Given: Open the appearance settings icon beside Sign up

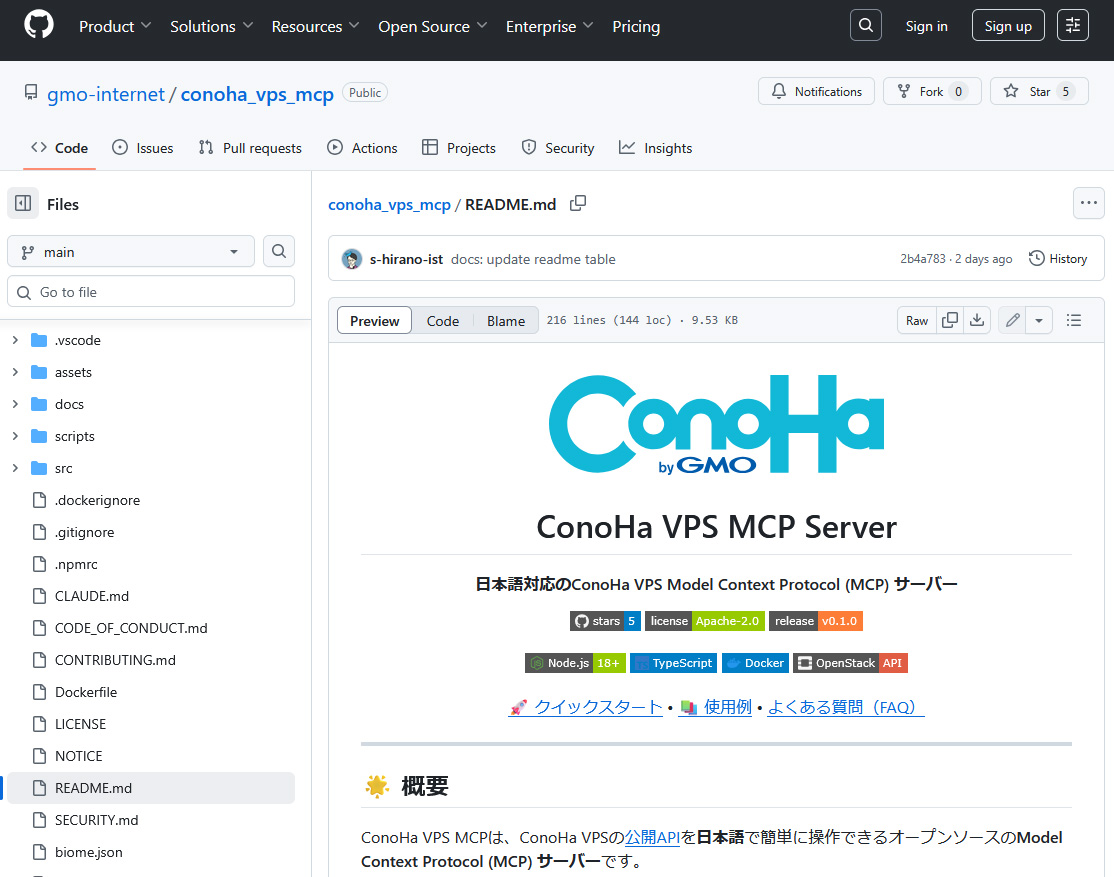Looking at the screenshot, I should [1072, 26].
